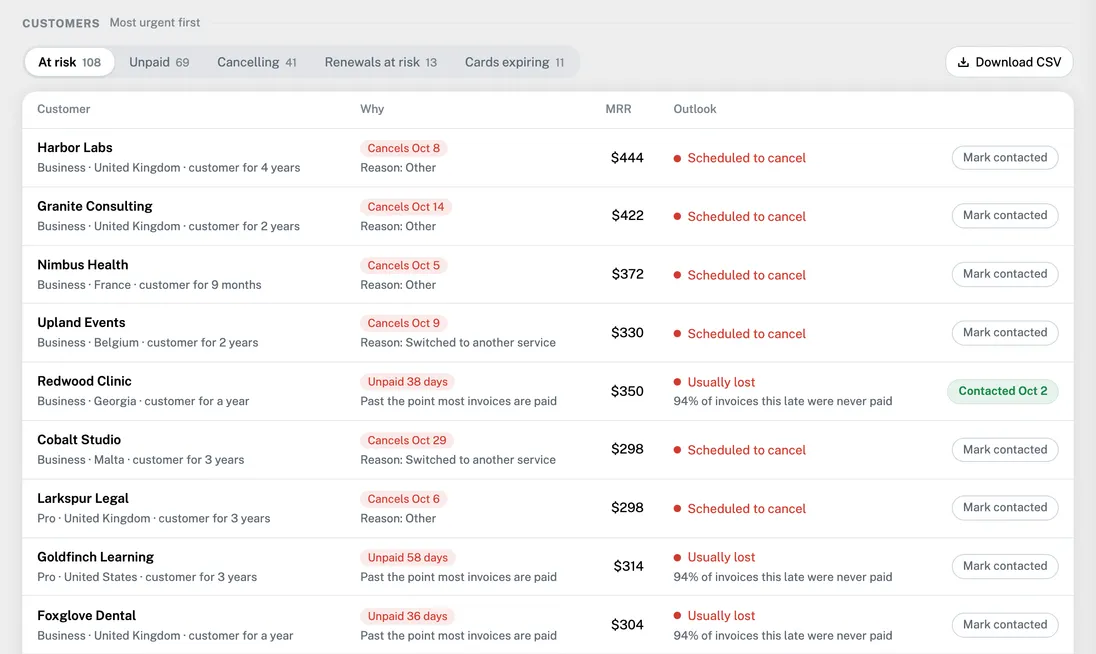The width and height of the screenshot is (1096, 654).
Task: Mark Foxglove Dental as contacted
Action: click(1004, 625)
